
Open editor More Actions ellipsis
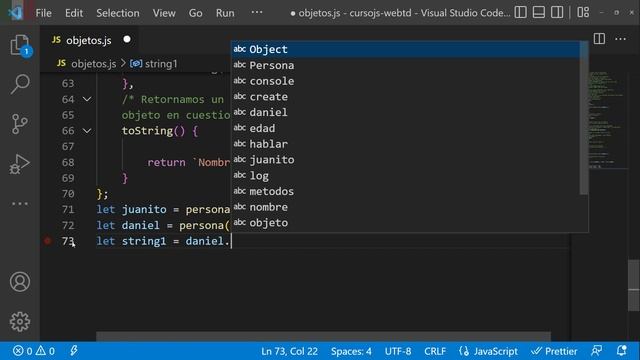[x=620, y=39]
